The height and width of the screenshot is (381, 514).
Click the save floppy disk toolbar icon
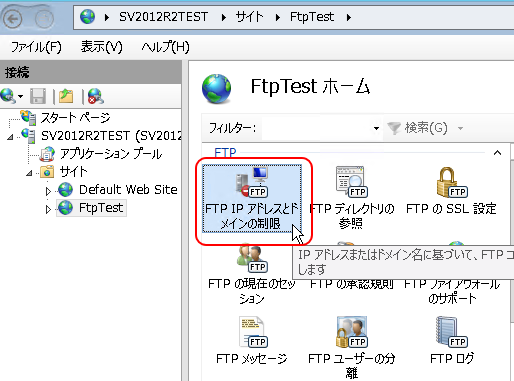point(38,96)
